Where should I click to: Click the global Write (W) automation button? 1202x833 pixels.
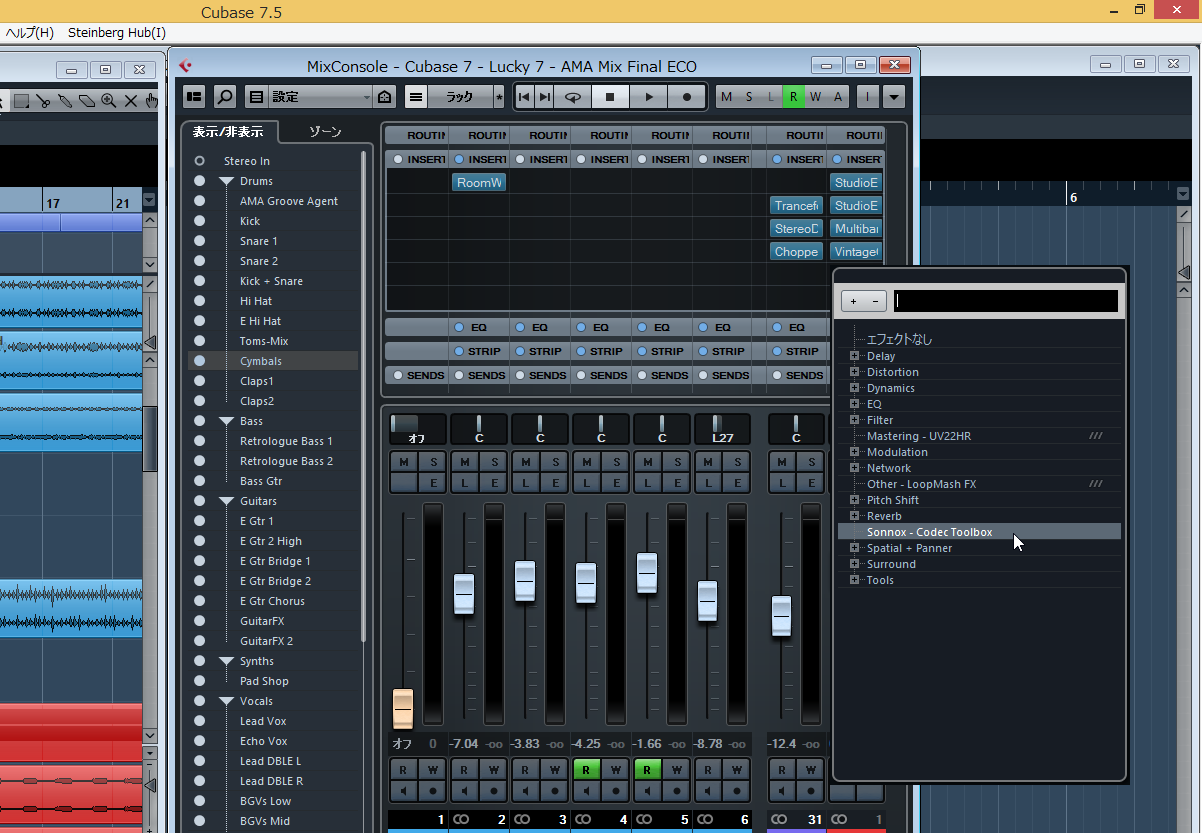tap(816, 97)
